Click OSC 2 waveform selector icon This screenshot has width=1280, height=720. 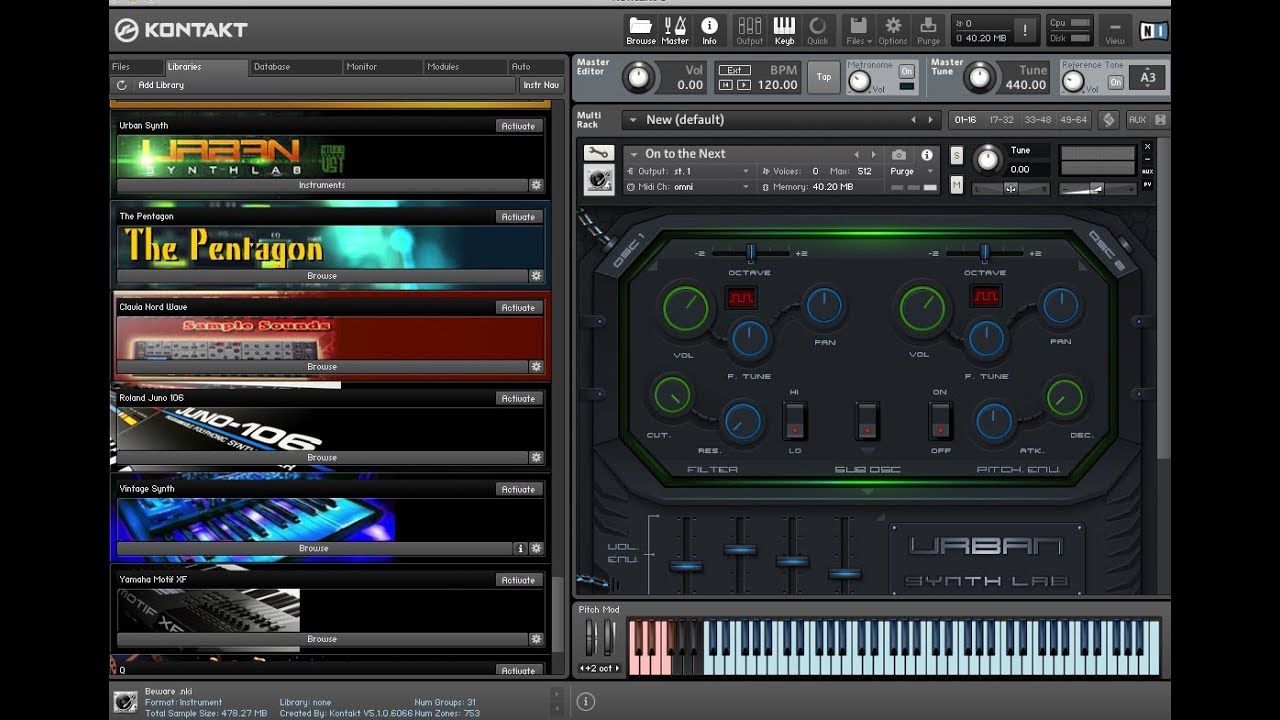pyautogui.click(x=986, y=297)
